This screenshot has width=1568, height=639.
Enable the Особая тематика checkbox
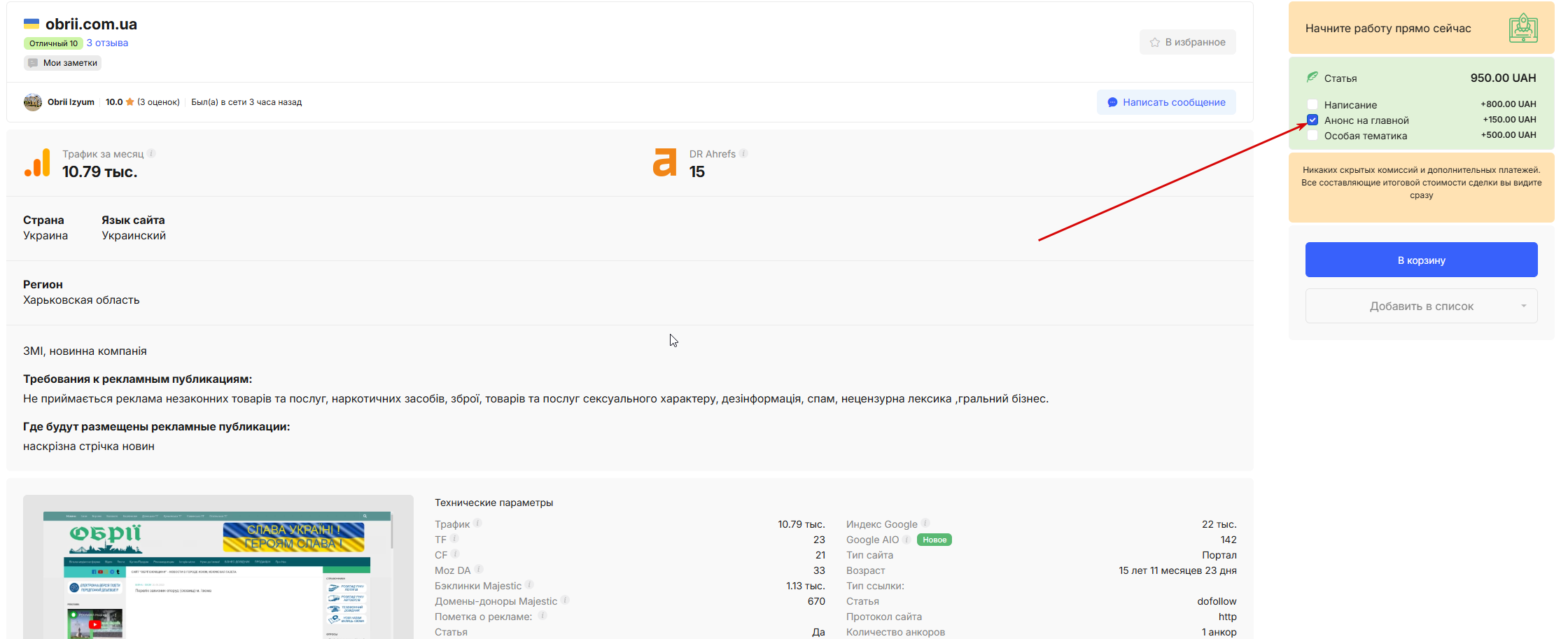(x=1312, y=135)
